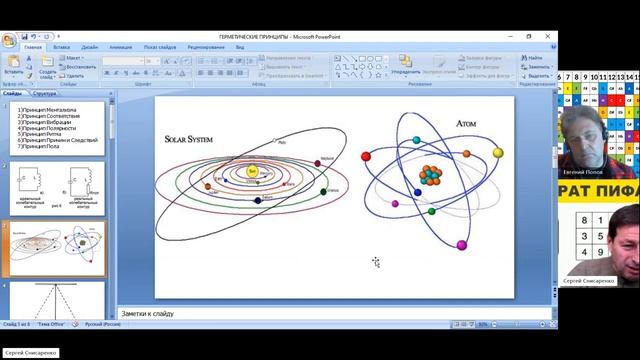The image size is (640, 360).
Task: Save the presentation from quick access toolbar
Action: click(x=24, y=37)
